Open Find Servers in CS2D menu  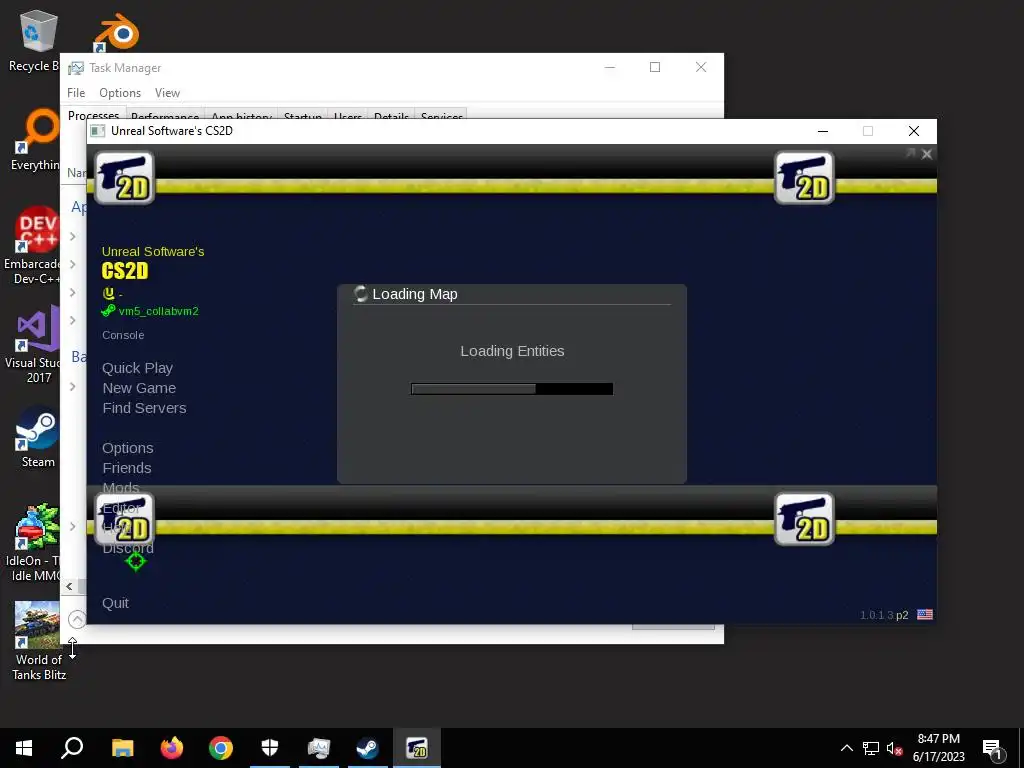[144, 408]
